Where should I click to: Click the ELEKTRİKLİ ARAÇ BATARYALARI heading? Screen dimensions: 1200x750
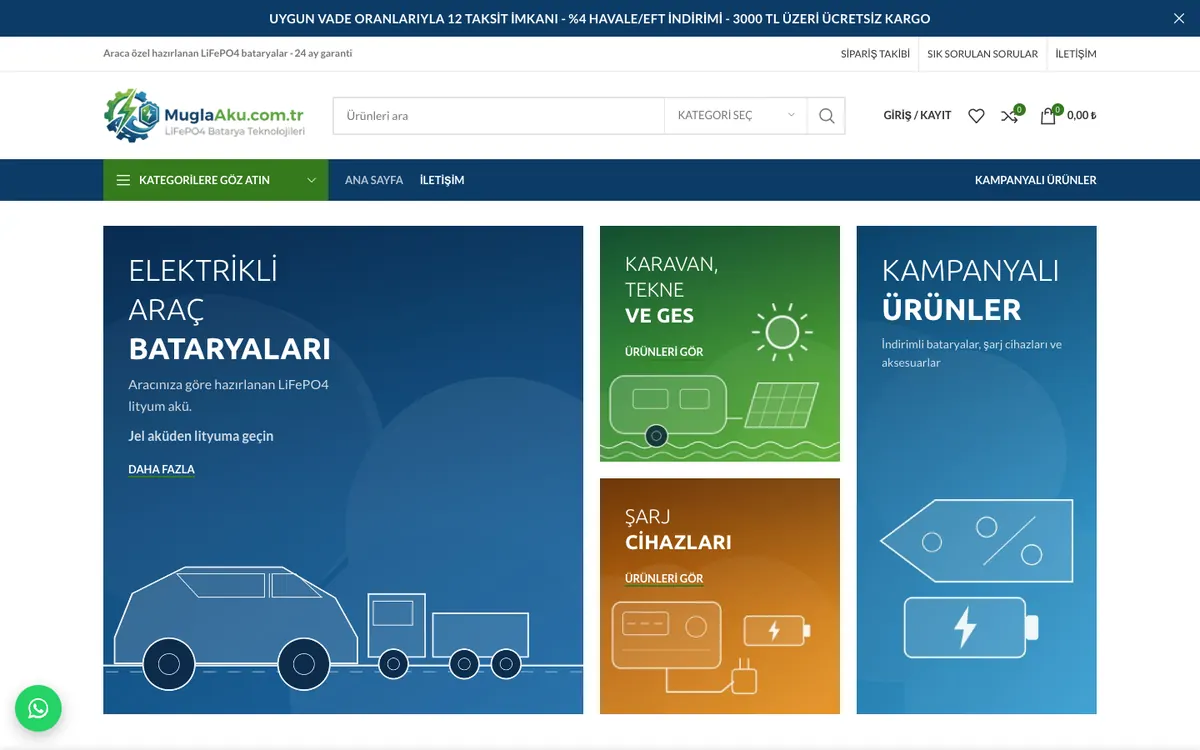(229, 310)
